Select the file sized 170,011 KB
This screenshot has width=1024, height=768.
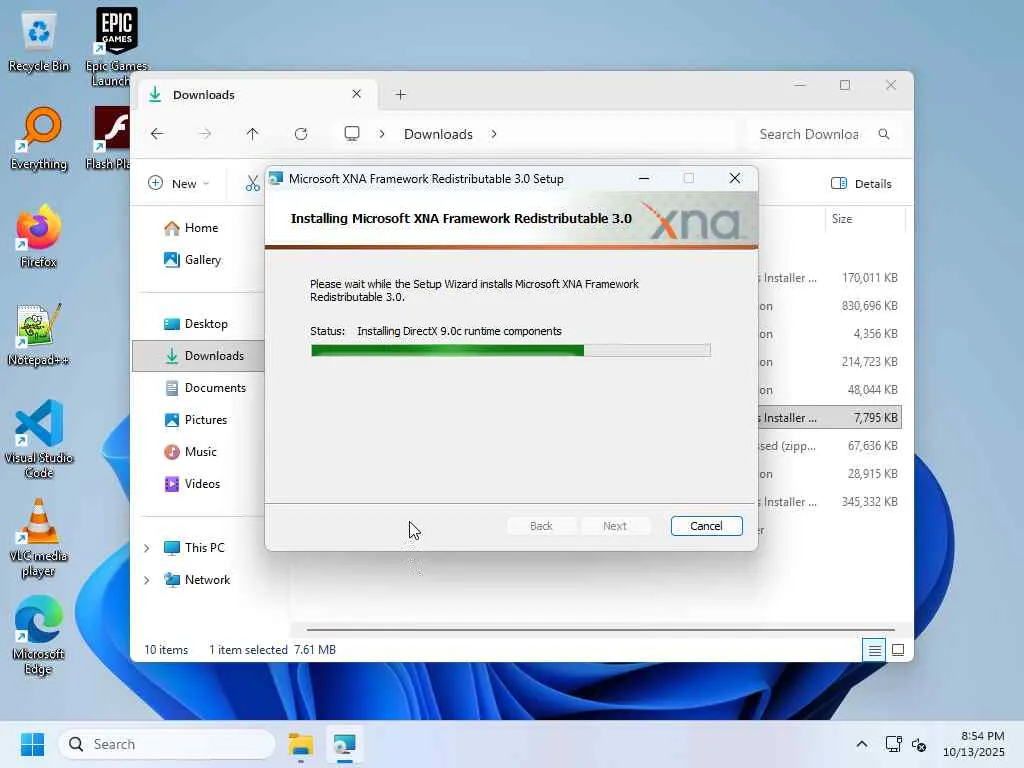click(x=829, y=278)
